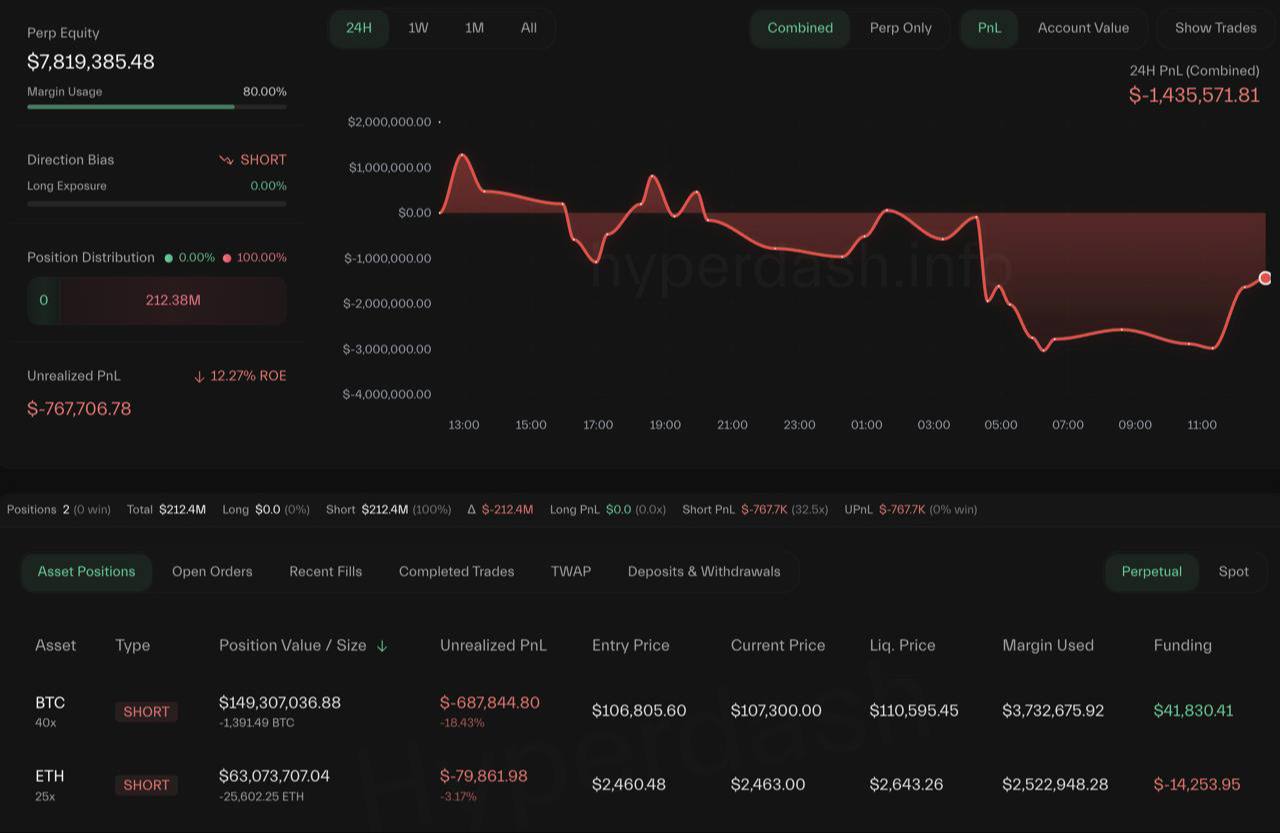Click the 24H PnL value $-1,435,571.81
The height and width of the screenshot is (833, 1280).
(x=1194, y=96)
